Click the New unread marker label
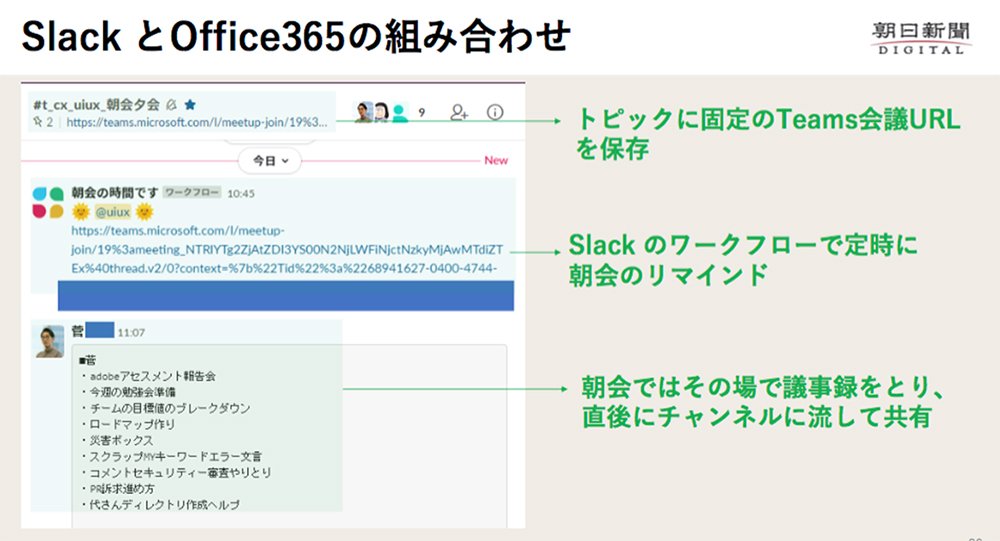Screen dimensions: 1000x541 [x=496, y=160]
